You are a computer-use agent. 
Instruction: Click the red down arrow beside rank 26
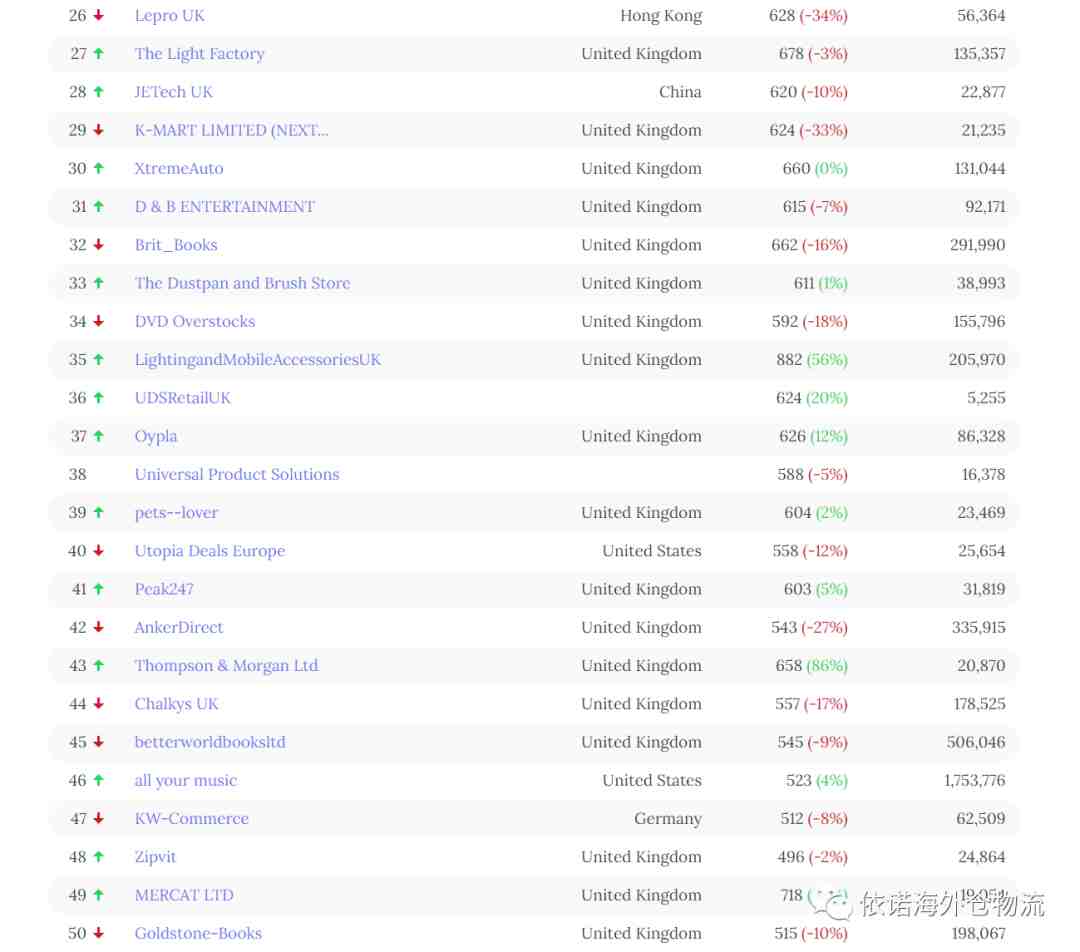click(x=98, y=15)
